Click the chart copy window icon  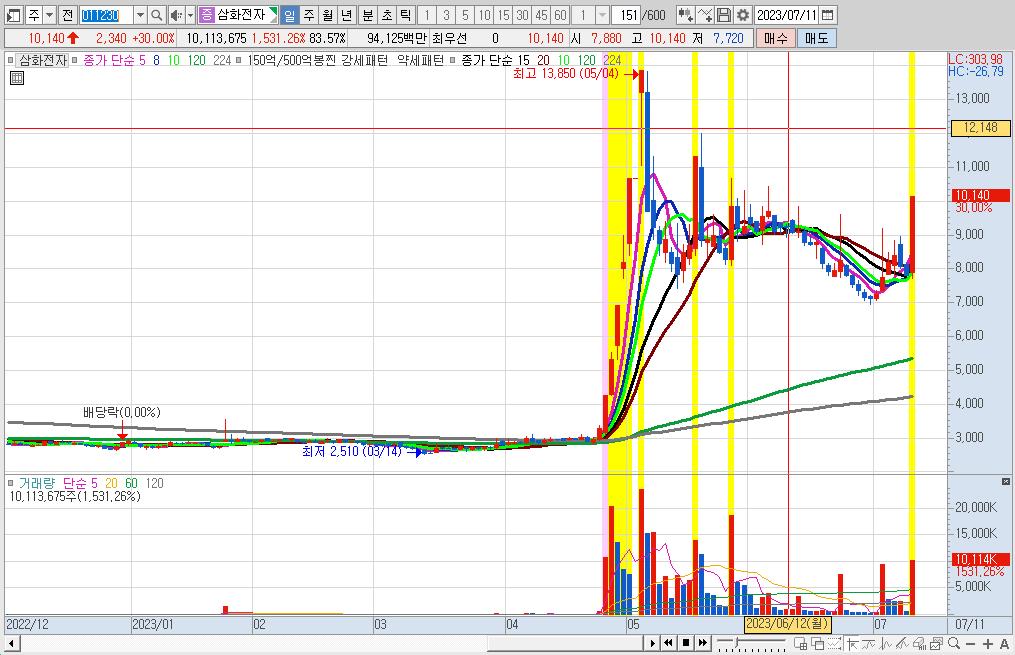click(936, 643)
